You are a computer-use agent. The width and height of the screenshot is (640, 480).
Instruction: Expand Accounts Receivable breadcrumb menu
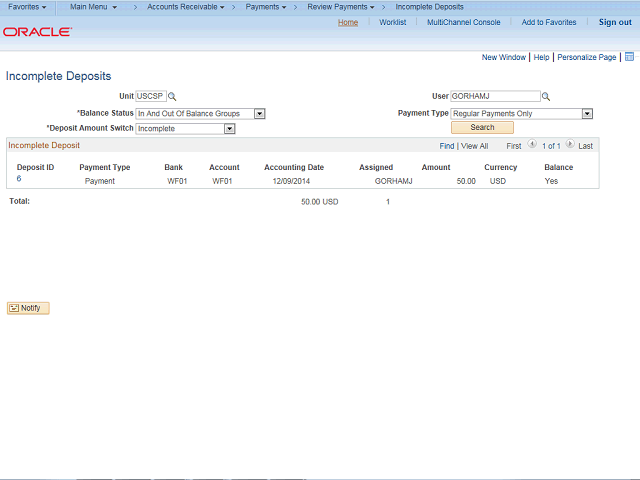pyautogui.click(x=186, y=7)
